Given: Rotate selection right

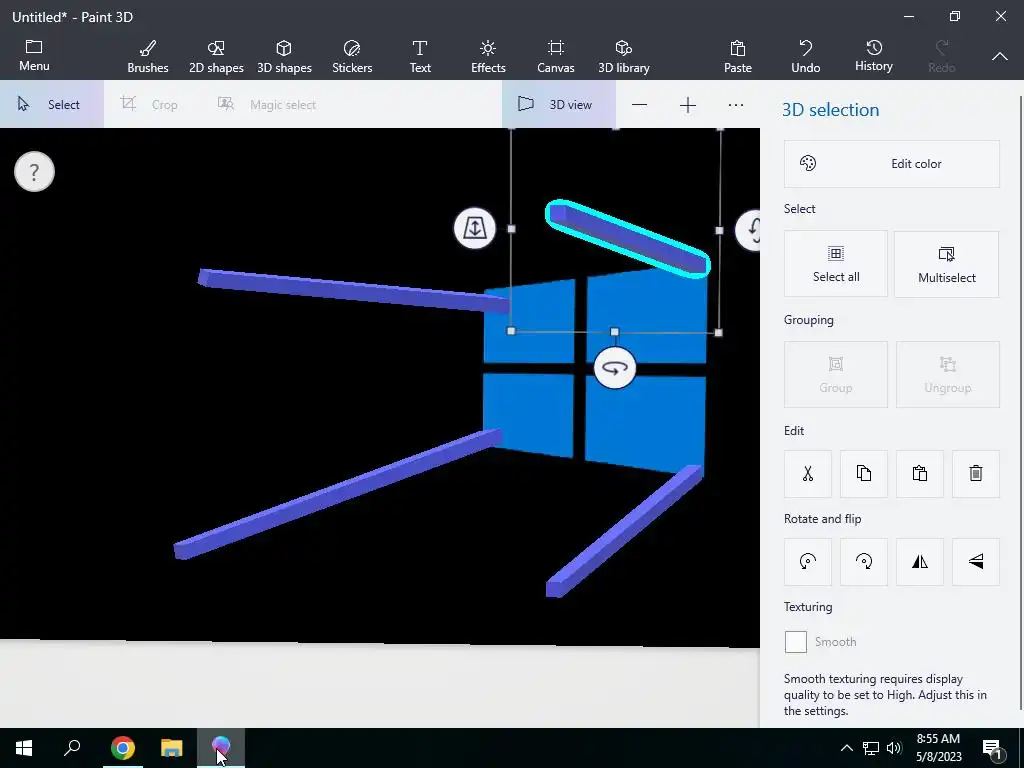Looking at the screenshot, I should coord(864,562).
